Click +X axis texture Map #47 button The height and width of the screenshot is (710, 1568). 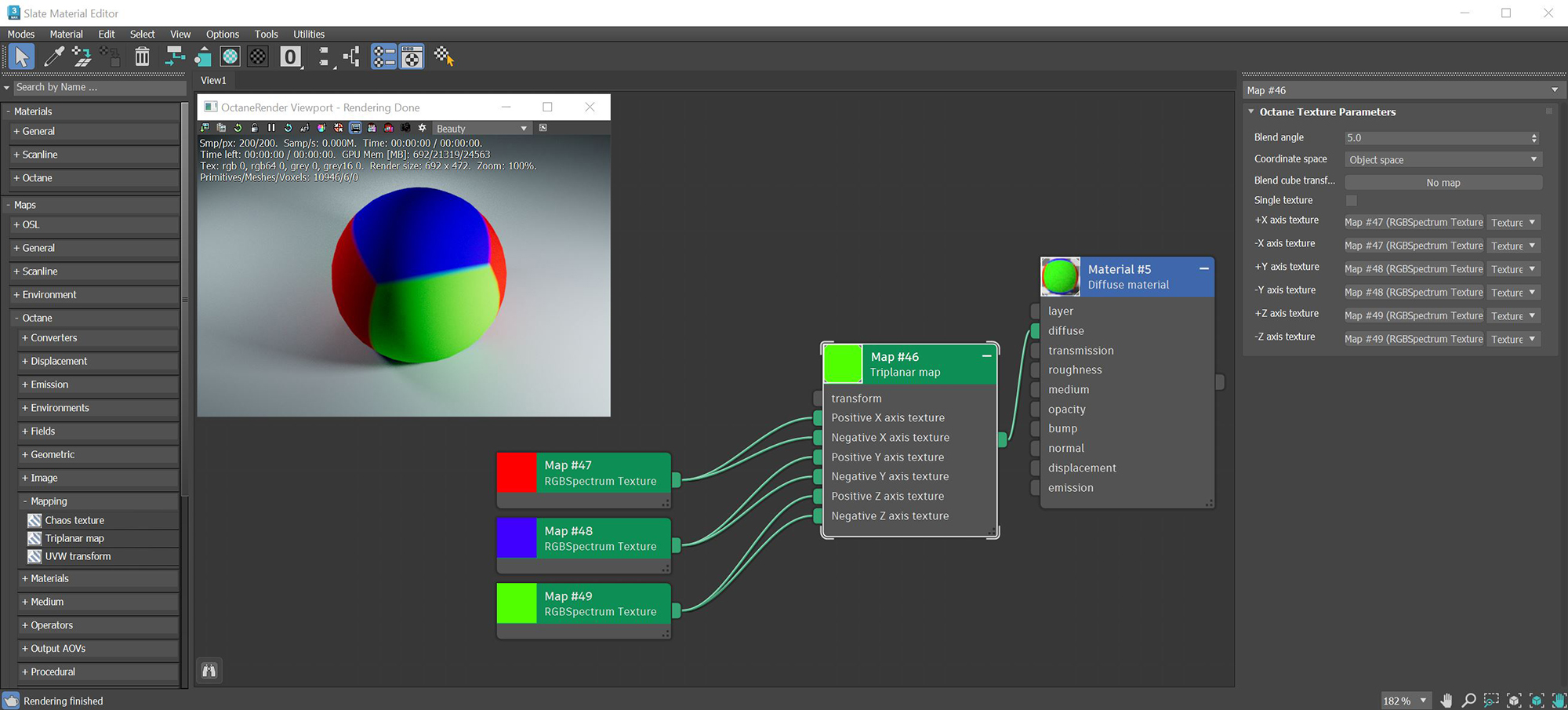tap(1414, 223)
